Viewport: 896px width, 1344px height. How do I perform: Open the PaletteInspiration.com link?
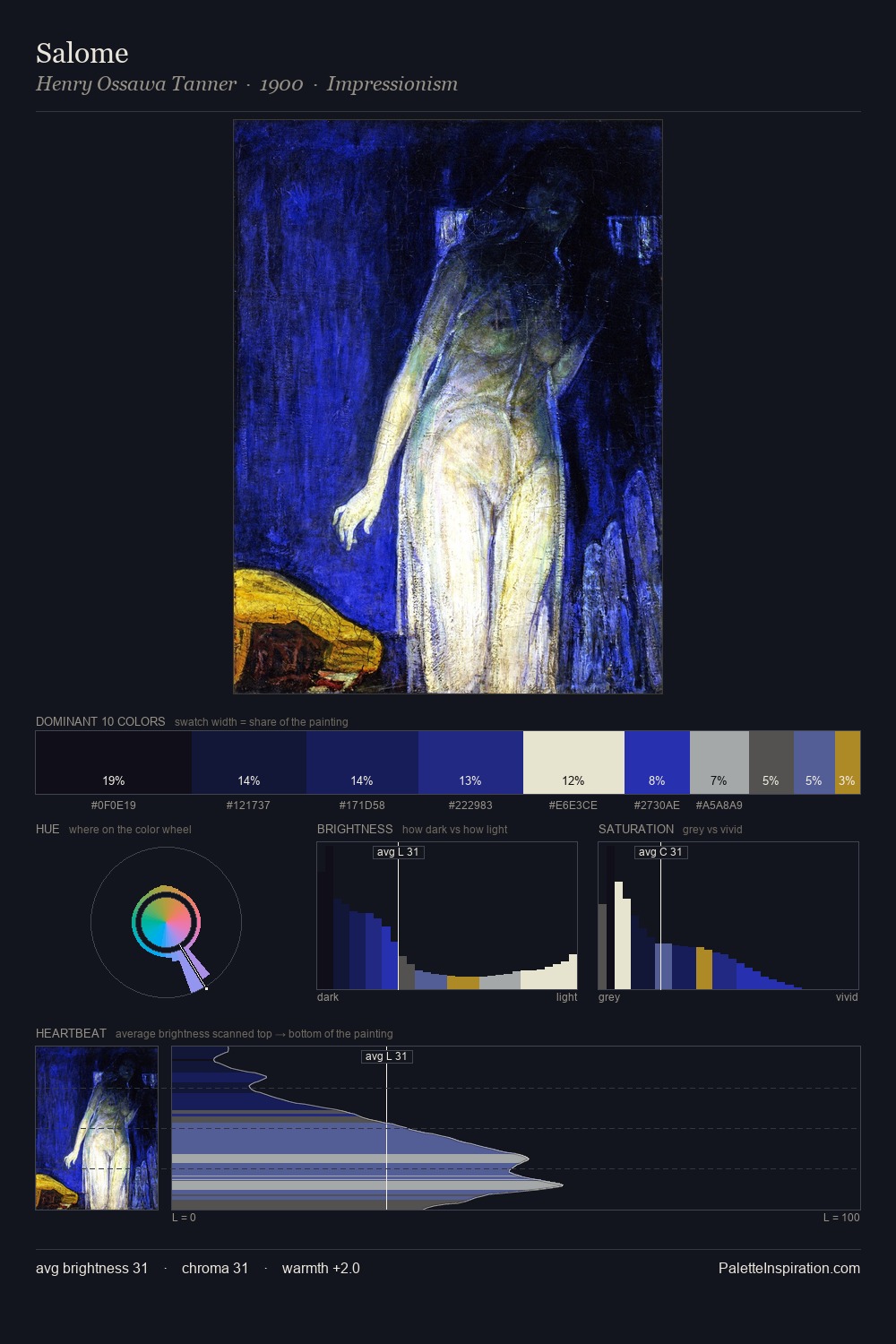789,1269
